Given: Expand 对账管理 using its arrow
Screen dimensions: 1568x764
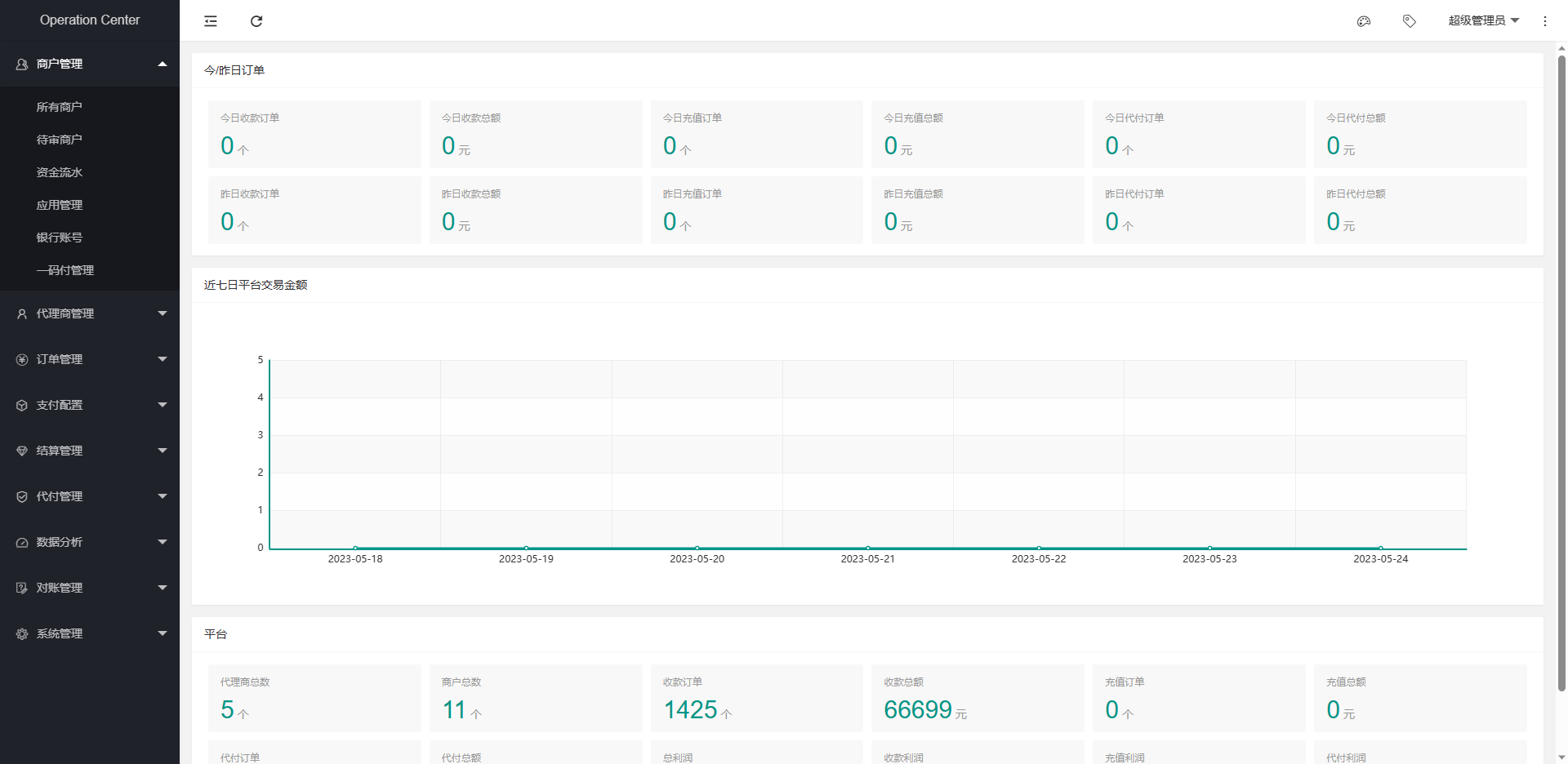Looking at the screenshot, I should (x=163, y=588).
